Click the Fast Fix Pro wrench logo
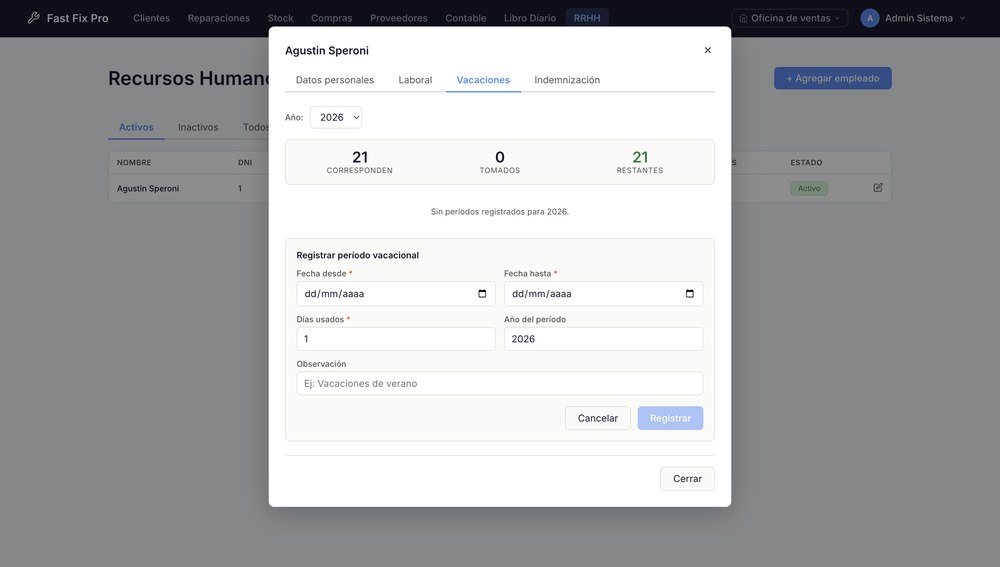This screenshot has height=567, width=1000. [34, 18]
